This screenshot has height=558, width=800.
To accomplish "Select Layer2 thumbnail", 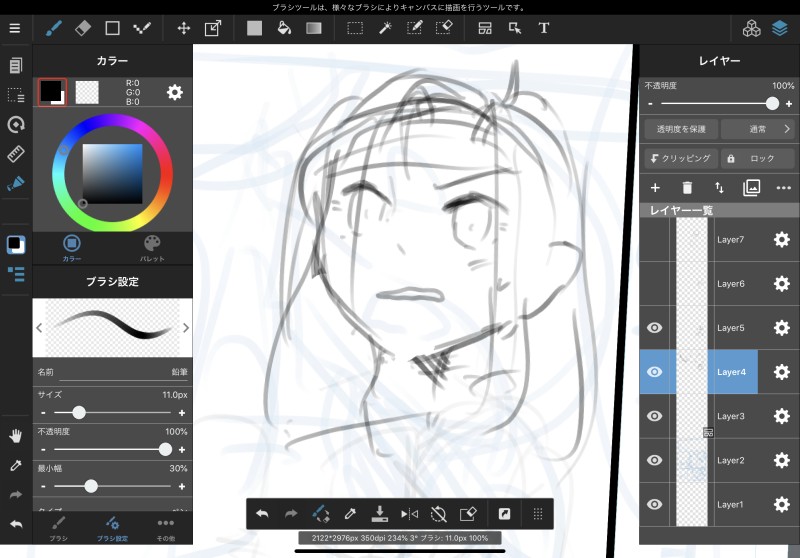I will [x=692, y=460].
